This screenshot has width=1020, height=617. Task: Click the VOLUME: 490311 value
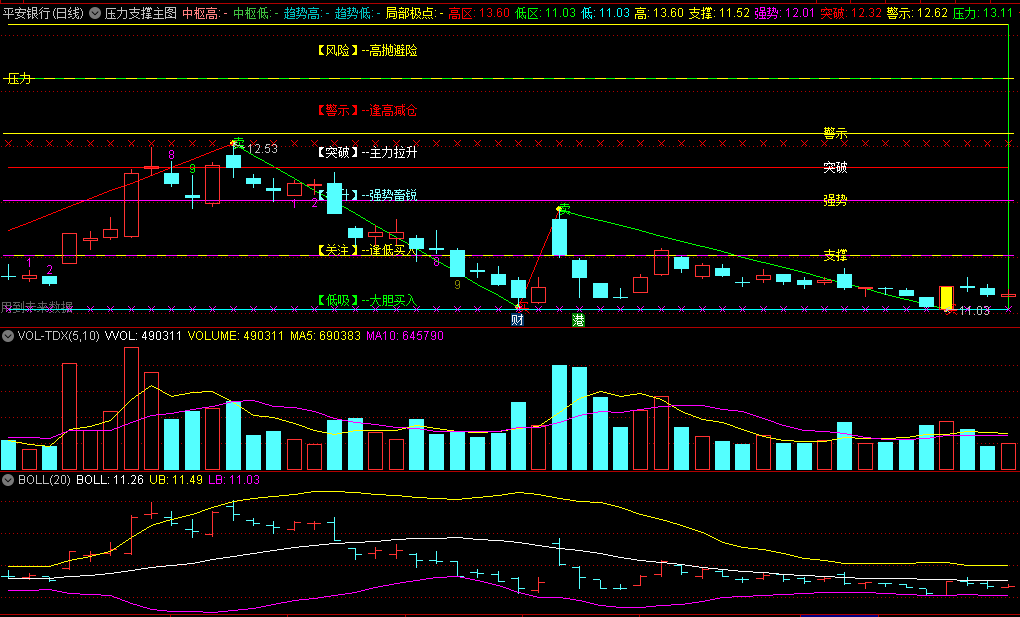pos(236,336)
